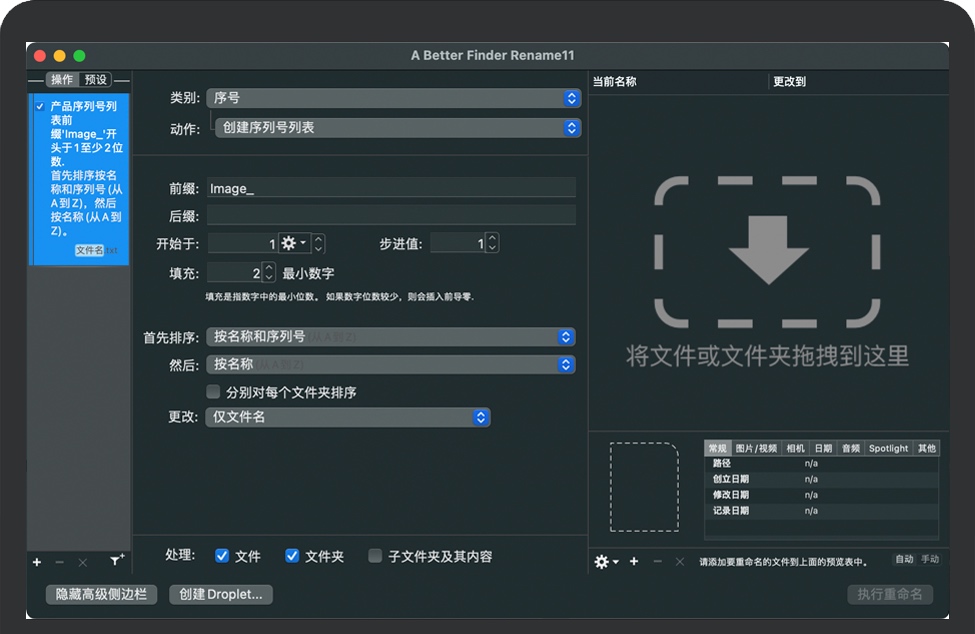Click the add filter funnel icon
The image size is (975, 634).
[x=116, y=562]
